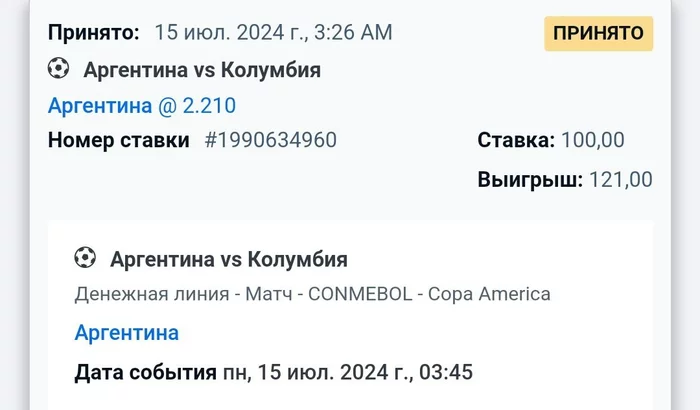Click the Дата события label
Screen dimensions: 700x410
click(x=145, y=373)
